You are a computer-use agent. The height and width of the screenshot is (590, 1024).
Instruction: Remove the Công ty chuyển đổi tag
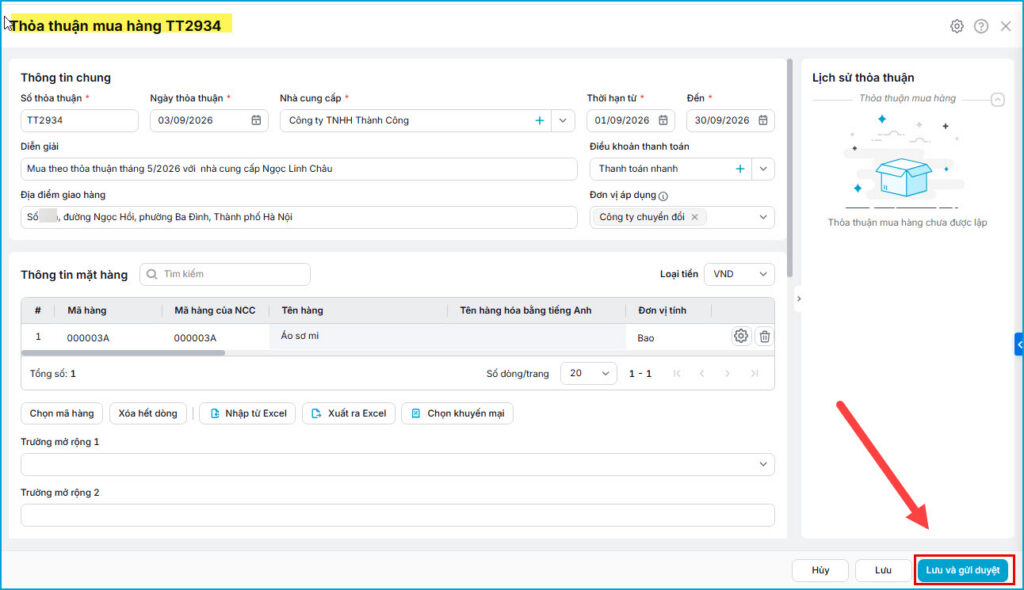[x=695, y=217]
